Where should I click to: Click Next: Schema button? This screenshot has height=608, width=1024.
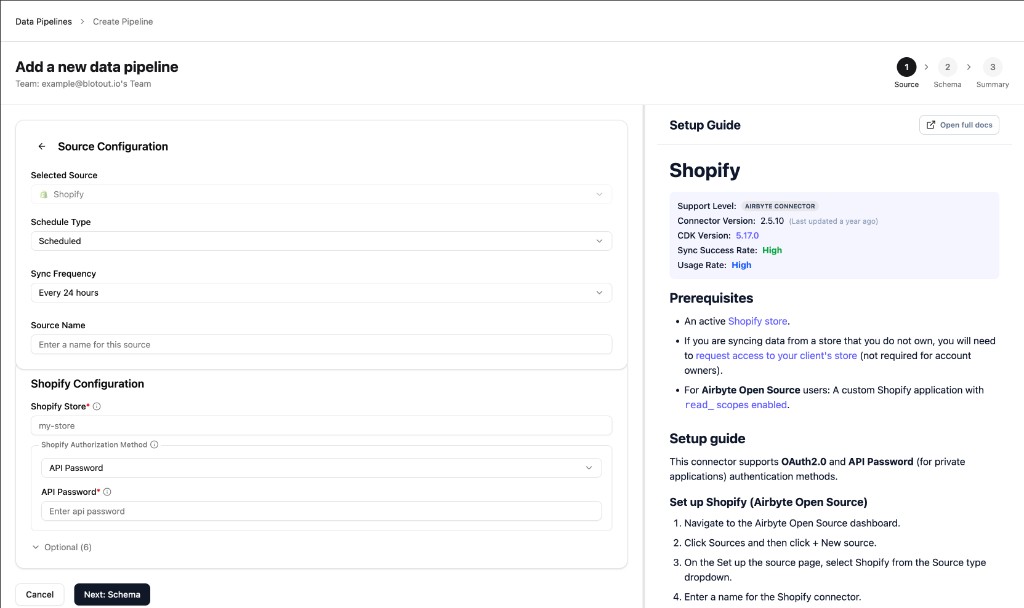click(112, 594)
